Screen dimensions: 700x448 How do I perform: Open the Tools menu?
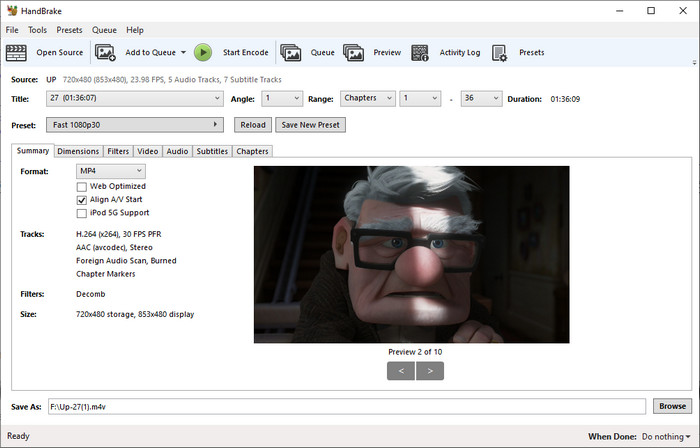click(38, 30)
